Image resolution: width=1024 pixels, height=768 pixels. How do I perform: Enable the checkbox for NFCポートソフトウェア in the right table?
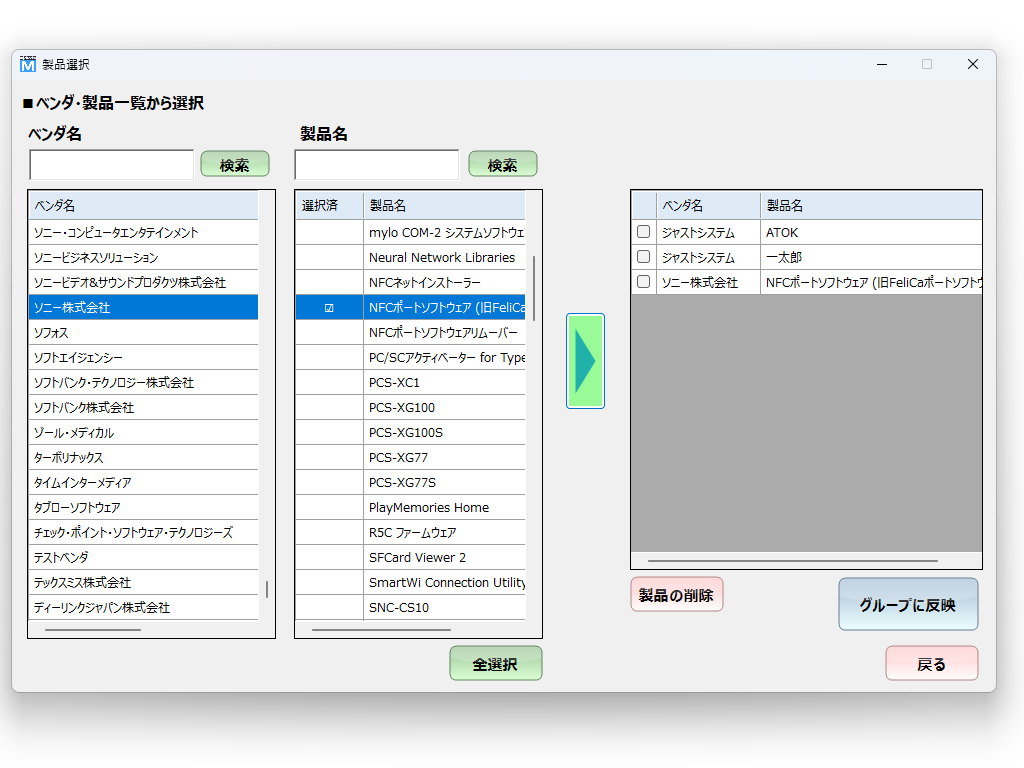(643, 283)
